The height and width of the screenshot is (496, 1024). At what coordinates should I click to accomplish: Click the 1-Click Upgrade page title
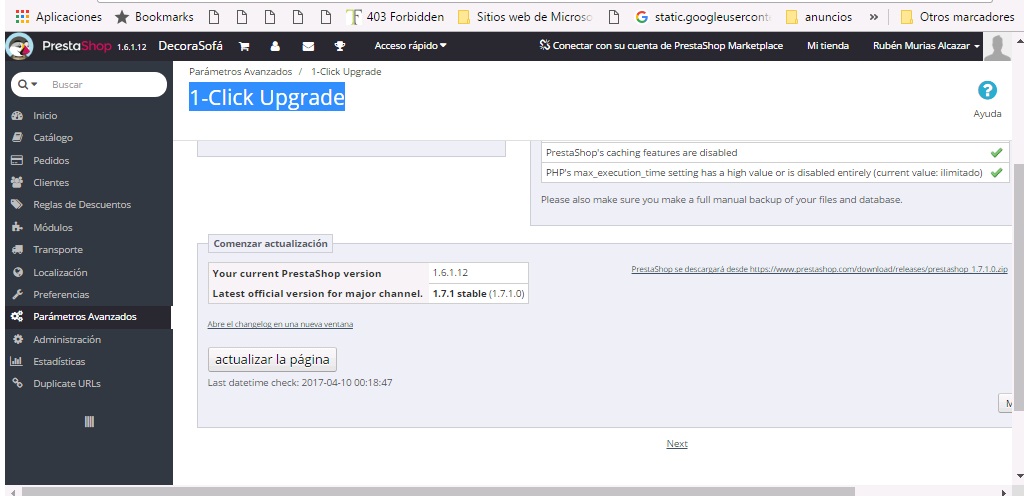(266, 98)
